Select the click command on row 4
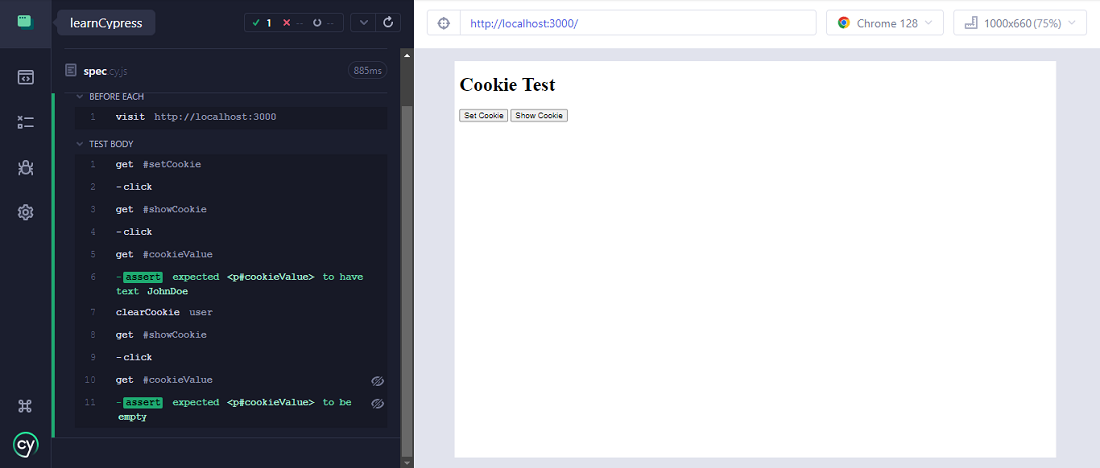The image size is (1100, 468). coord(231,232)
